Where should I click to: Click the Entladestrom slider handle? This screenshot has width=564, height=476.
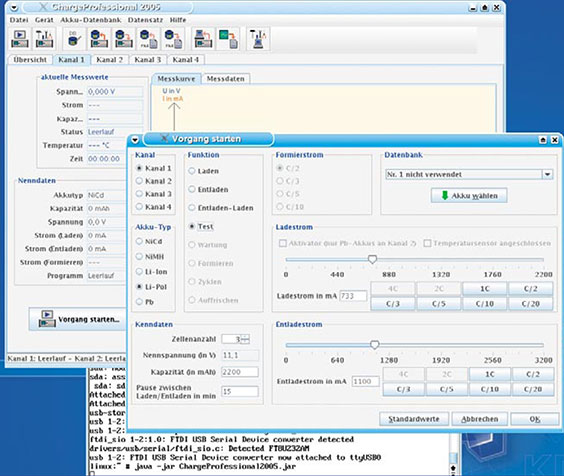374,345
